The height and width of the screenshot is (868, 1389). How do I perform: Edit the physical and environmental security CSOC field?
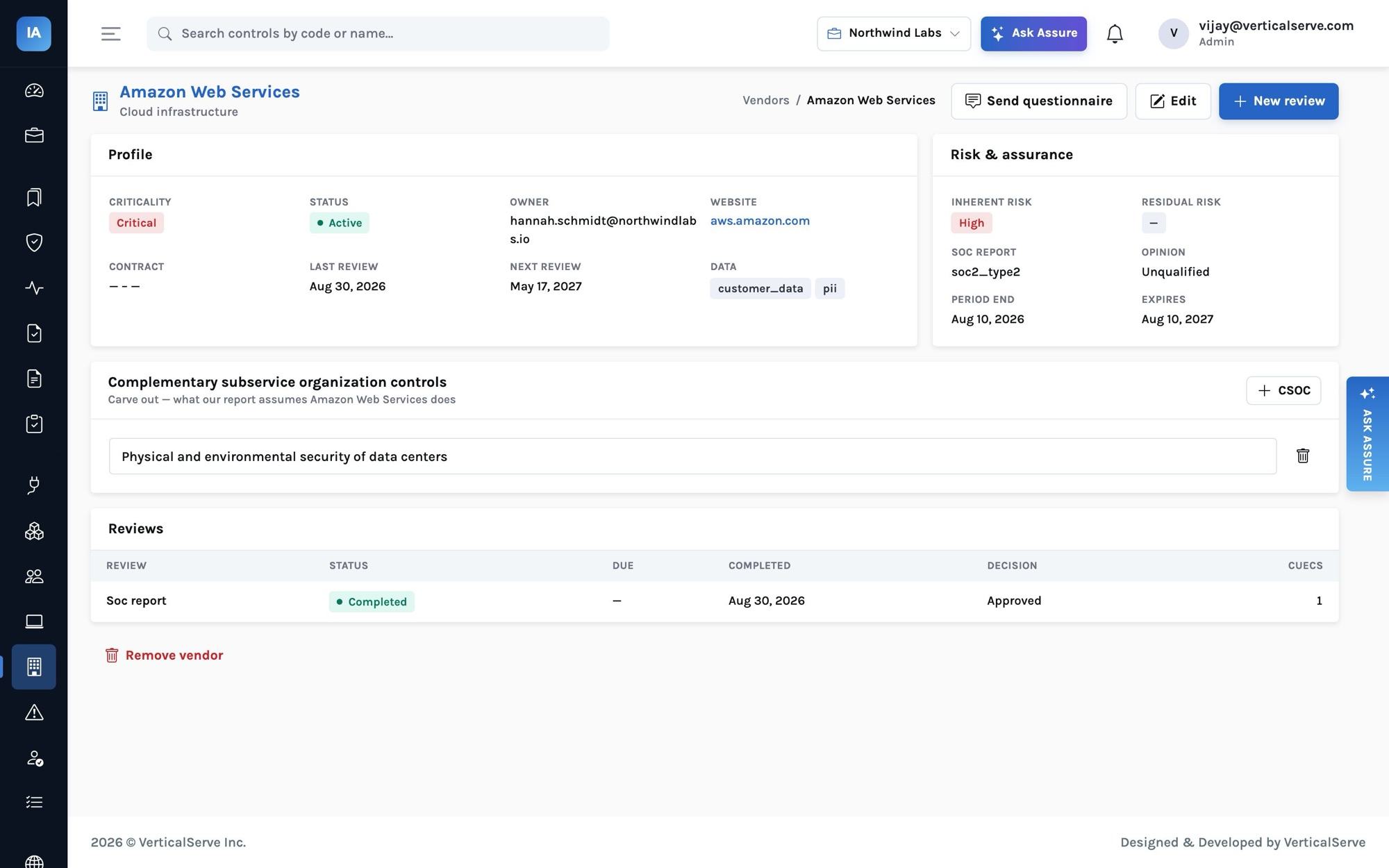pos(692,456)
